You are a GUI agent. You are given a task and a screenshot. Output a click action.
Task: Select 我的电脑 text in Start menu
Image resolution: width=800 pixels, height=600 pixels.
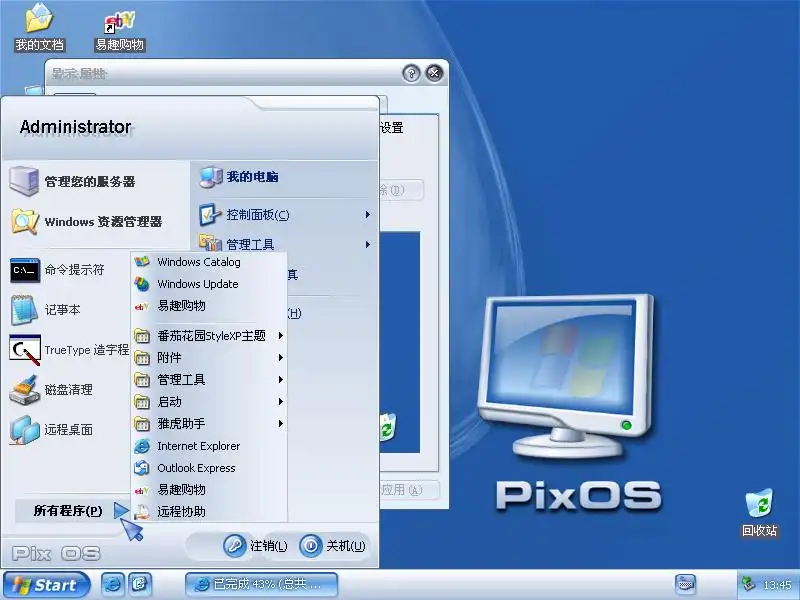[x=253, y=177]
